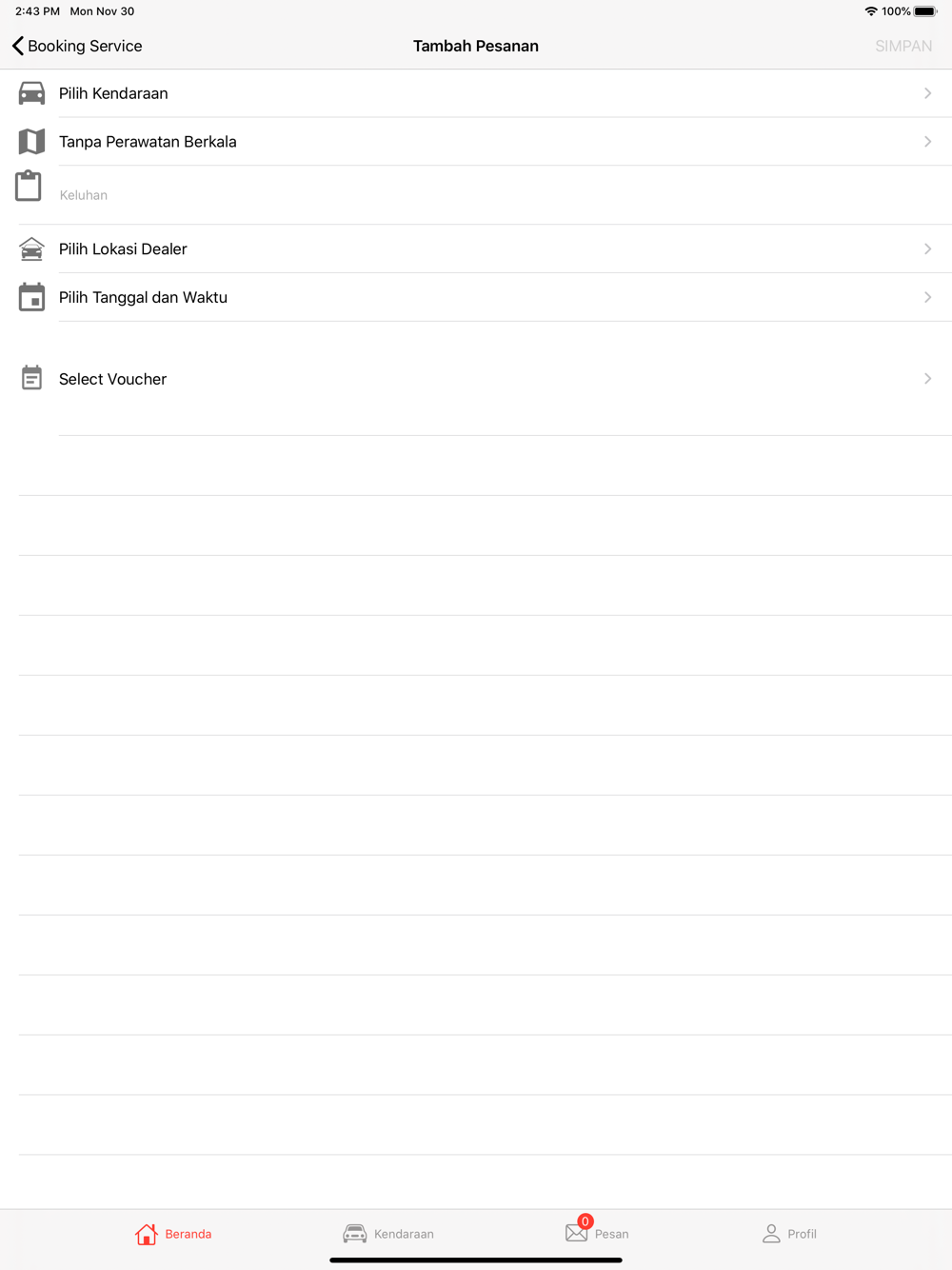Switch to the Profil tab
The width and height of the screenshot is (952, 1270).
pos(789,1234)
